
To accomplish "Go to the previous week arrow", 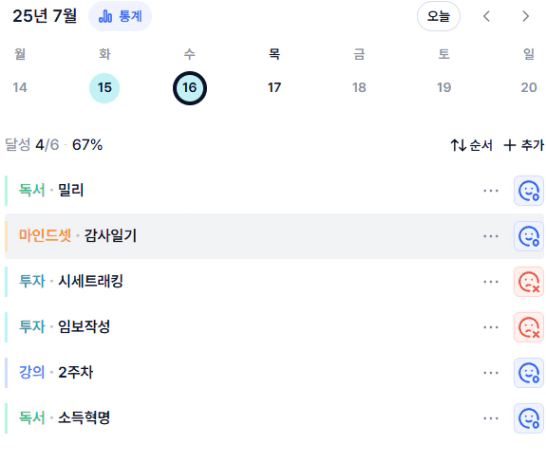I will [487, 16].
